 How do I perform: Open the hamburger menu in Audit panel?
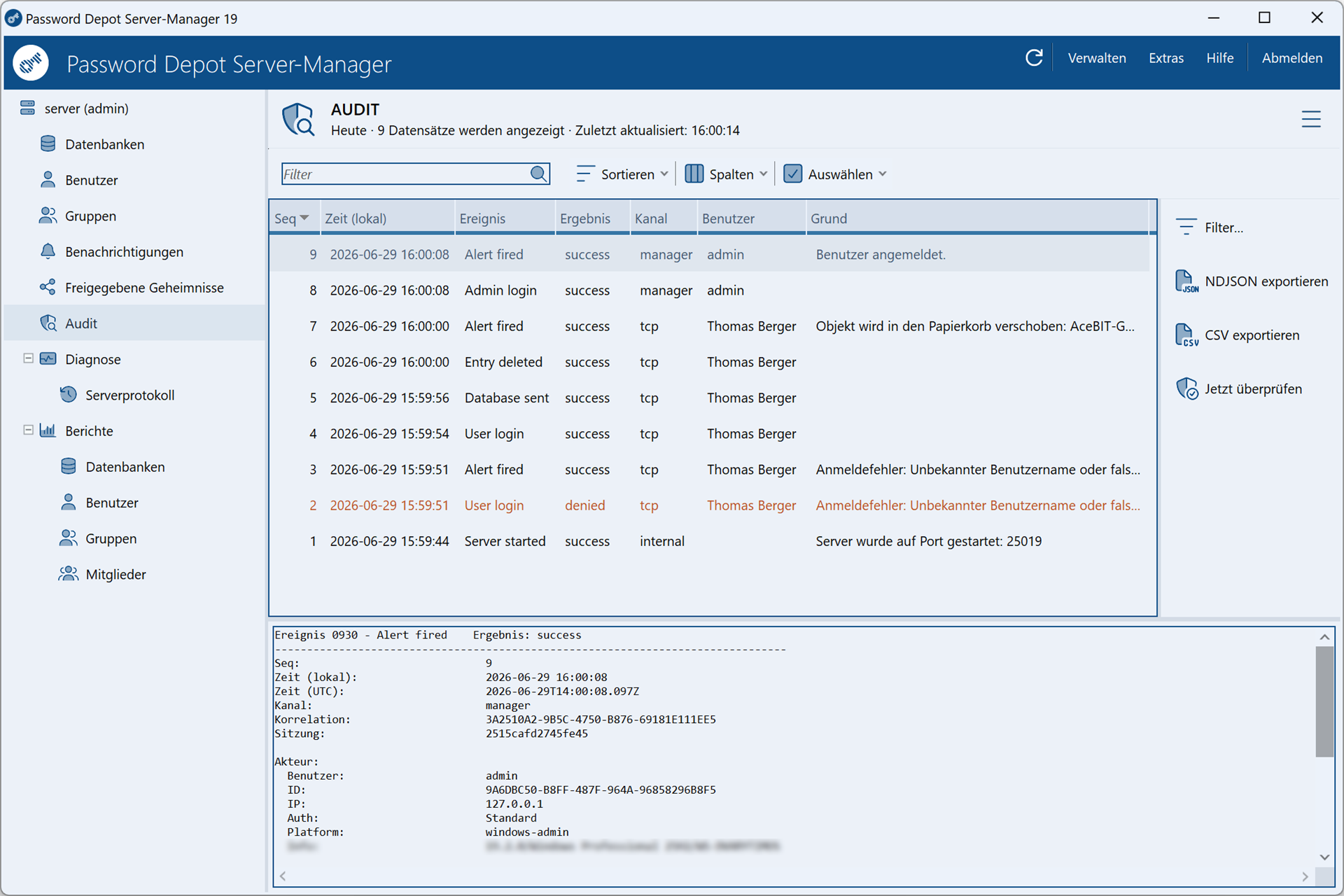(1311, 119)
